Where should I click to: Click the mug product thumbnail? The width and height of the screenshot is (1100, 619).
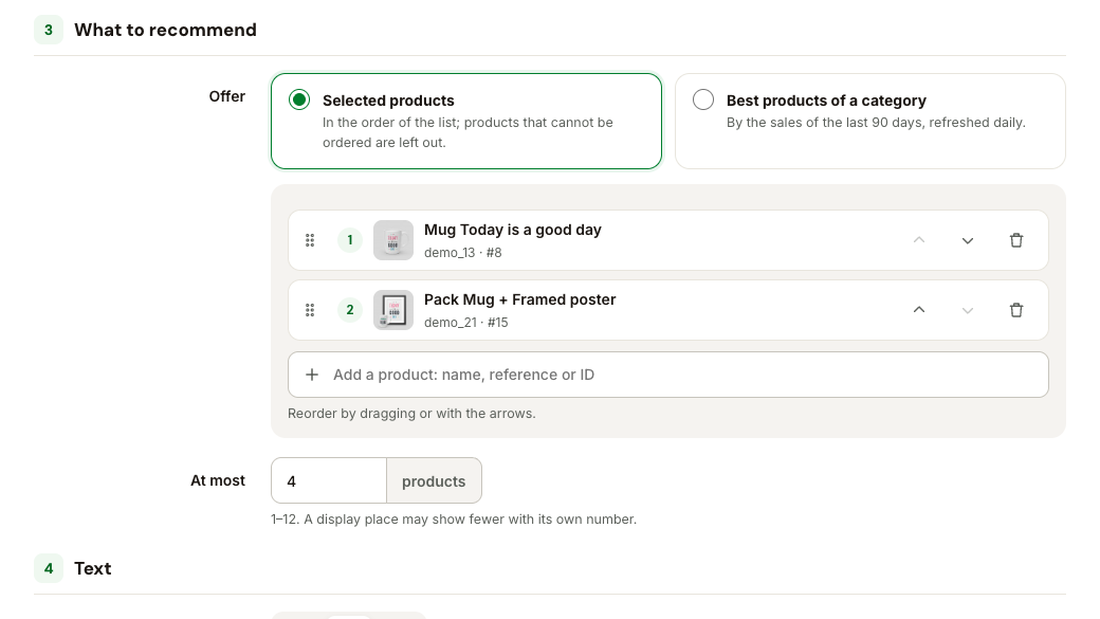point(394,241)
